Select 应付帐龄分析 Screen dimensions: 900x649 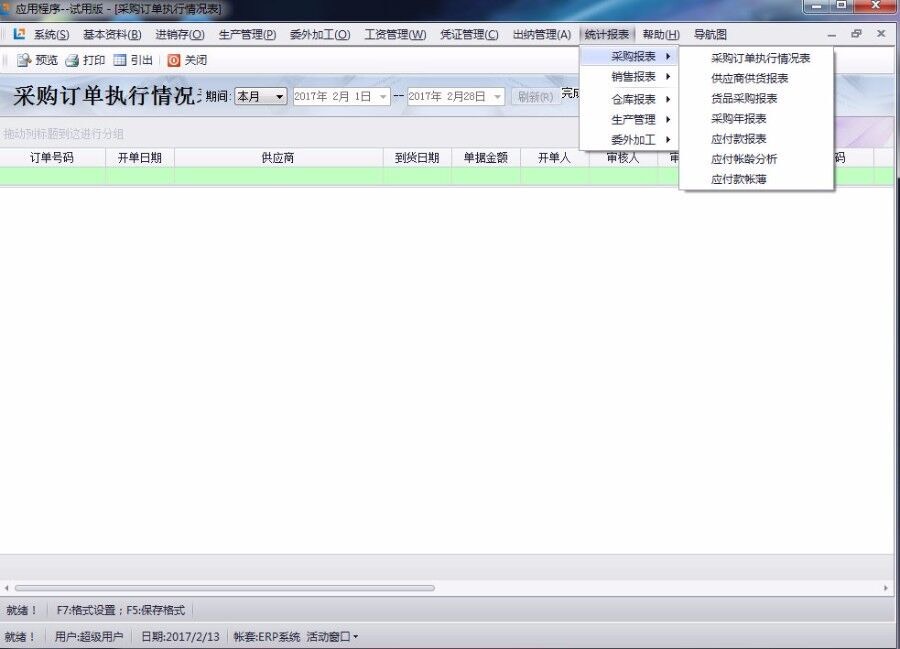tap(744, 159)
